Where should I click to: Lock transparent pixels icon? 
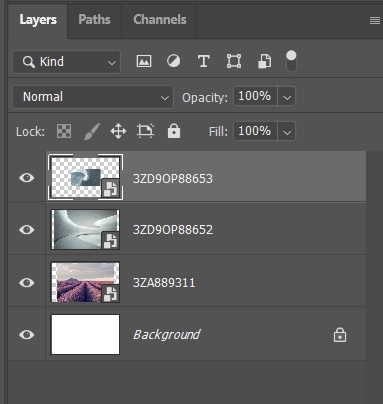pyautogui.click(x=64, y=131)
